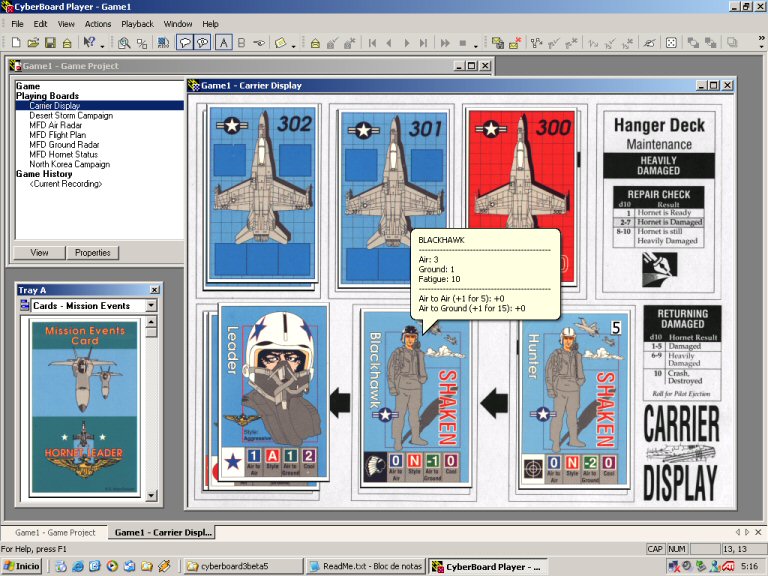Image resolution: width=768 pixels, height=576 pixels.
Task: Click the letter B toolbar button
Action: click(241, 43)
